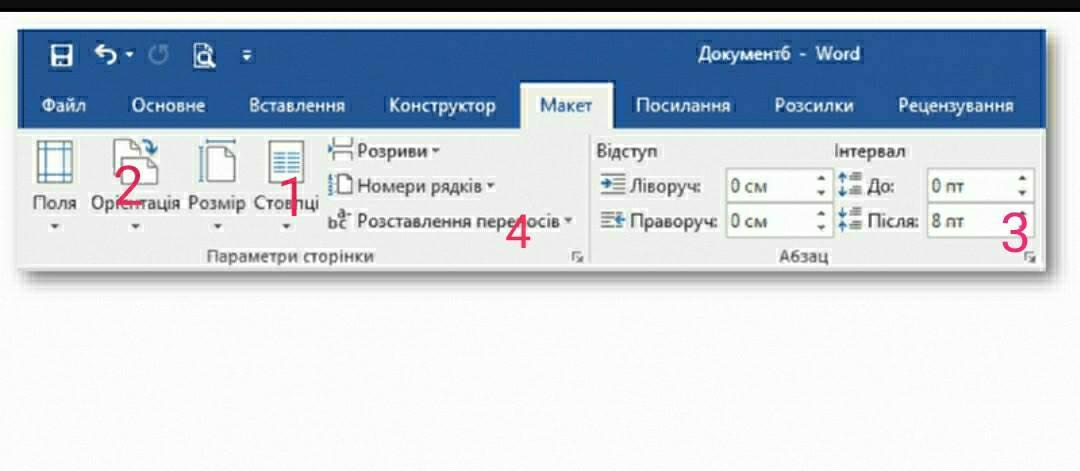
Task: Expand the Номери рядків dropdown
Action: (x=490, y=186)
